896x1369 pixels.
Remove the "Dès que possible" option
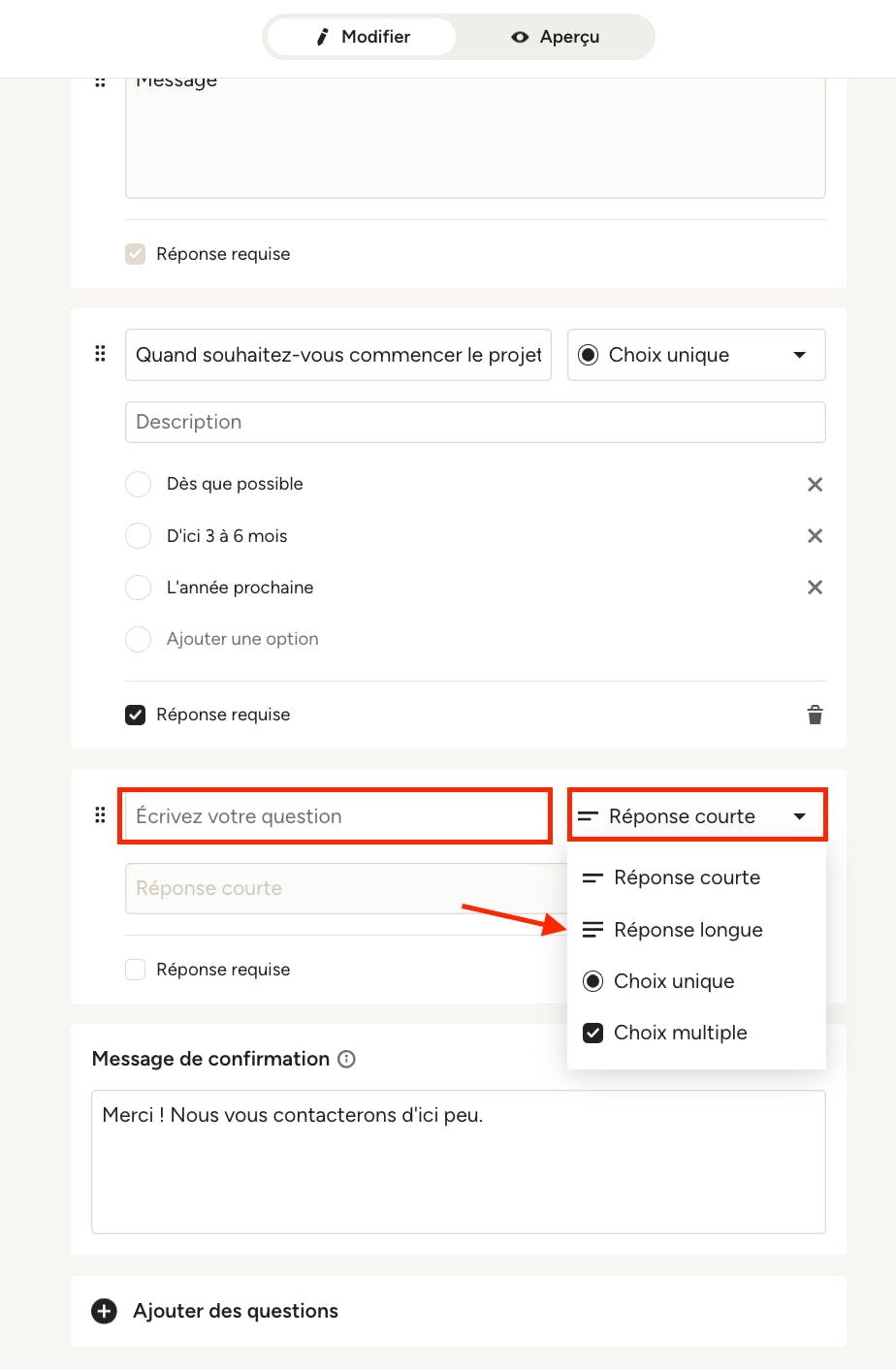point(815,484)
